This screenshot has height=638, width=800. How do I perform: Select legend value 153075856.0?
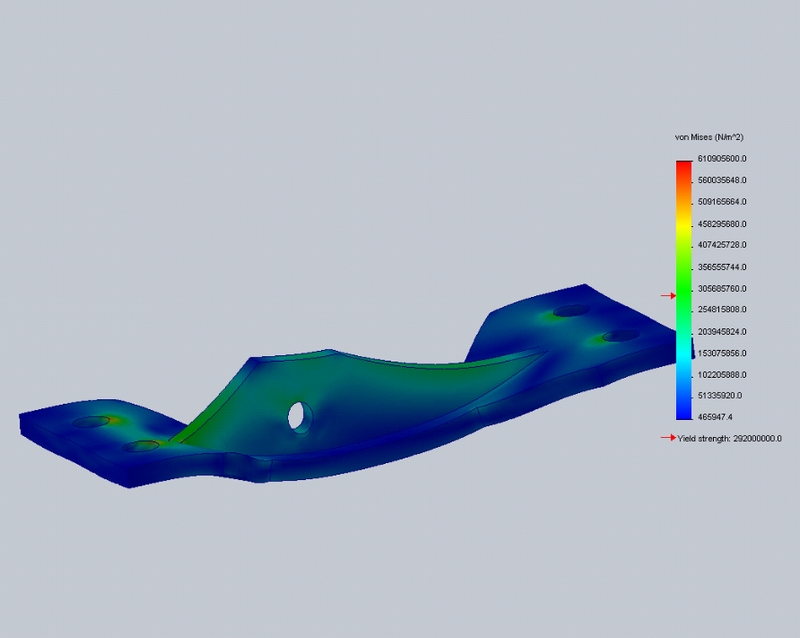tap(724, 353)
